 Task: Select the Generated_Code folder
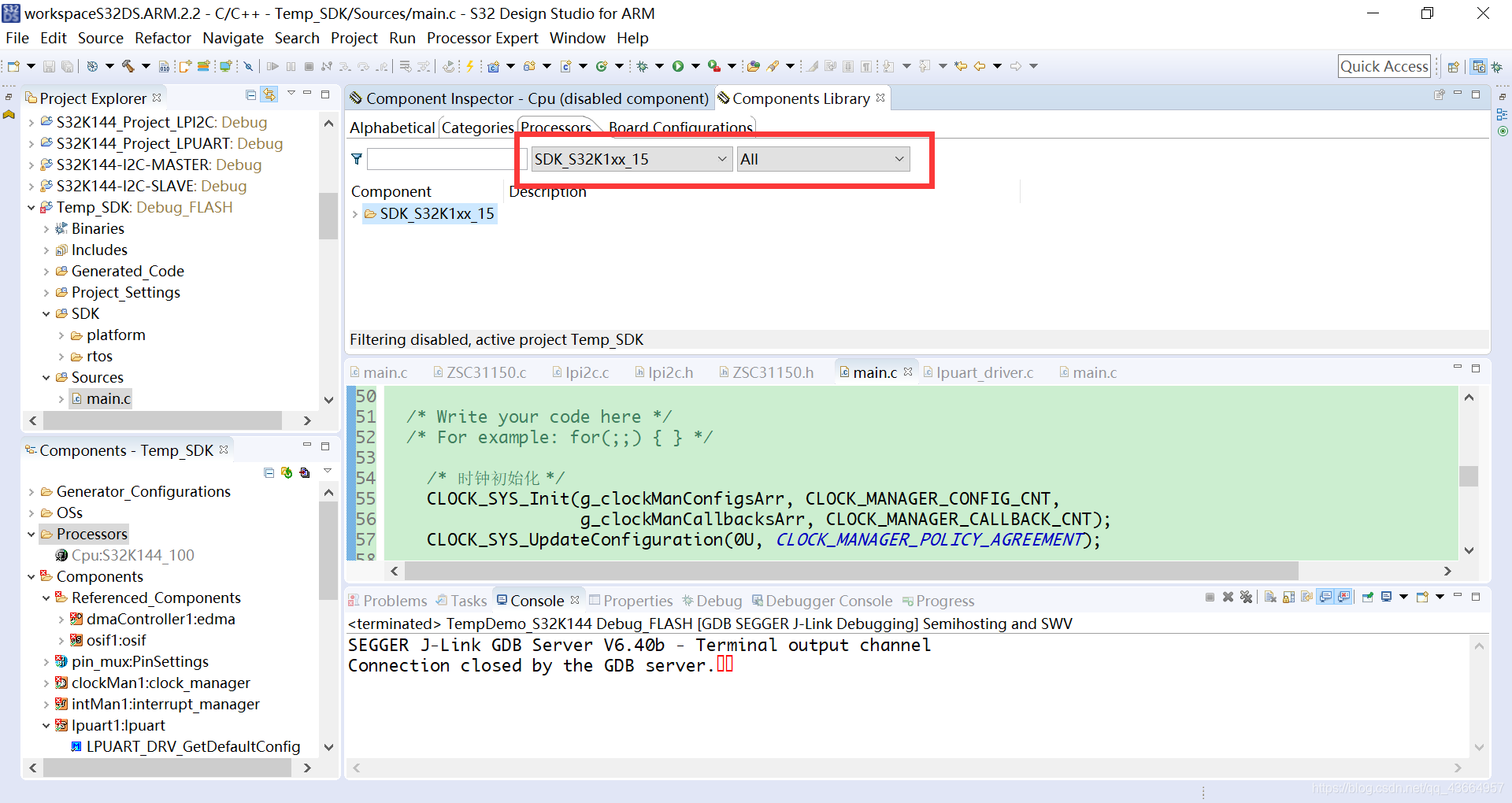(x=120, y=272)
